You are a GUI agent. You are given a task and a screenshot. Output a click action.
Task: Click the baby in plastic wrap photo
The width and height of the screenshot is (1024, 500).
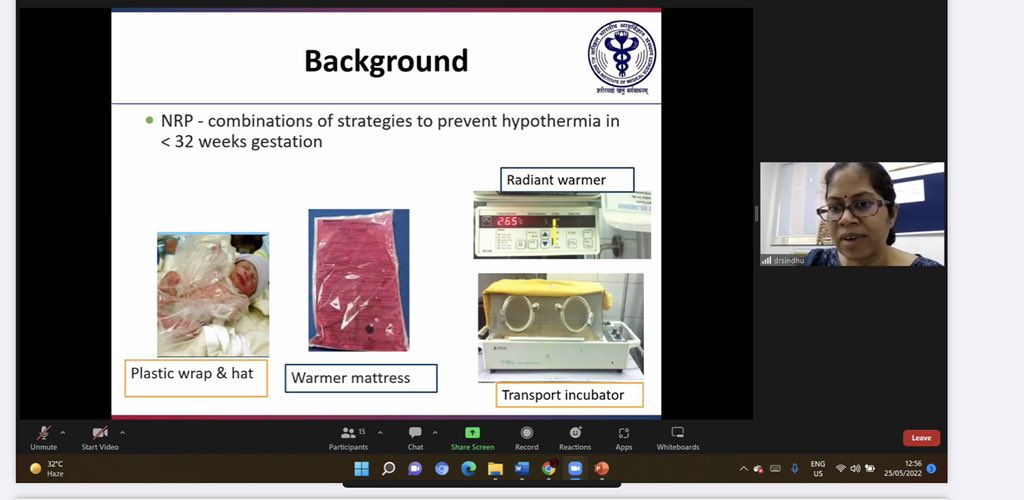pos(213,294)
